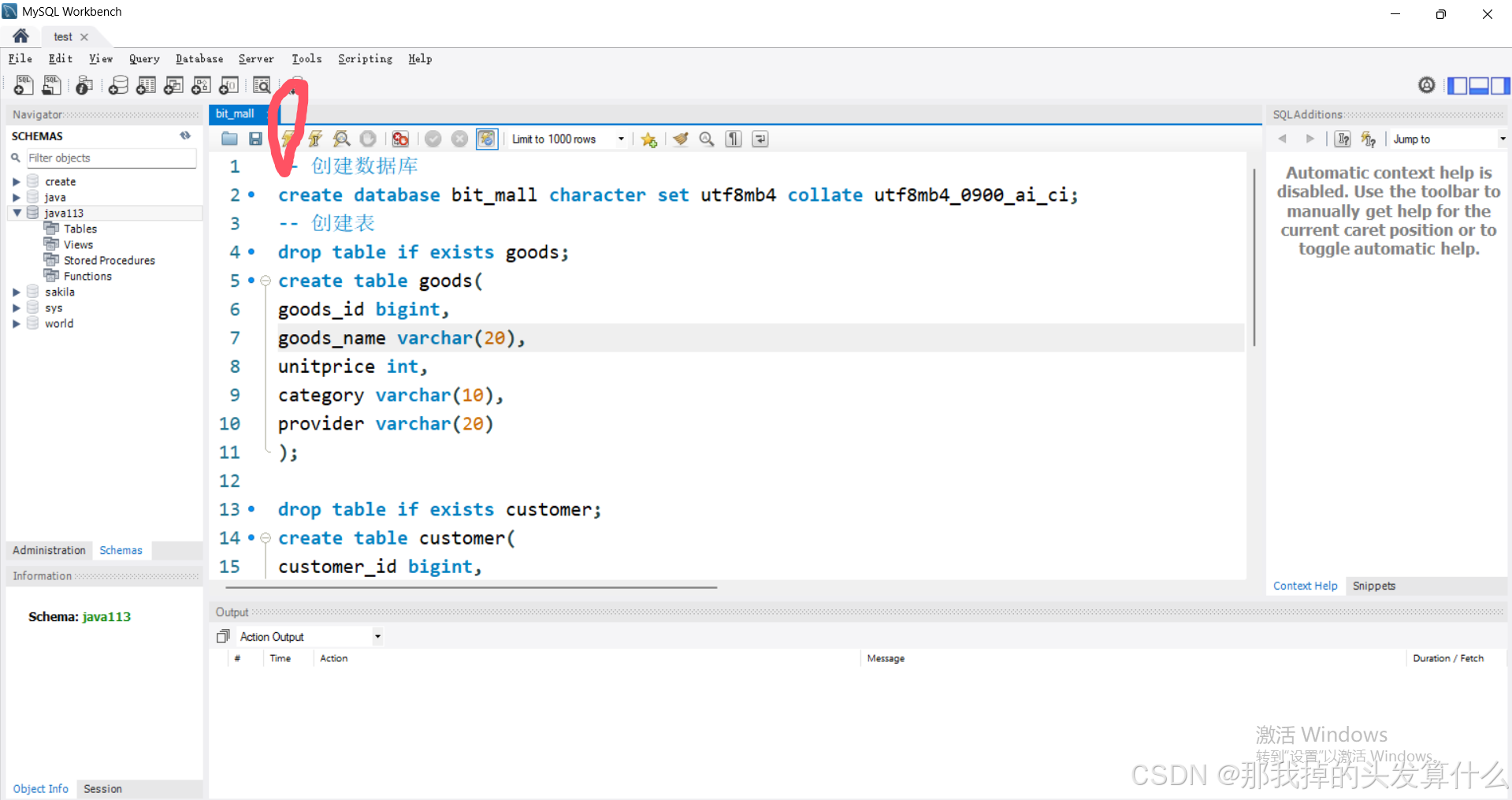Select Stored Procedures under java113

110,260
